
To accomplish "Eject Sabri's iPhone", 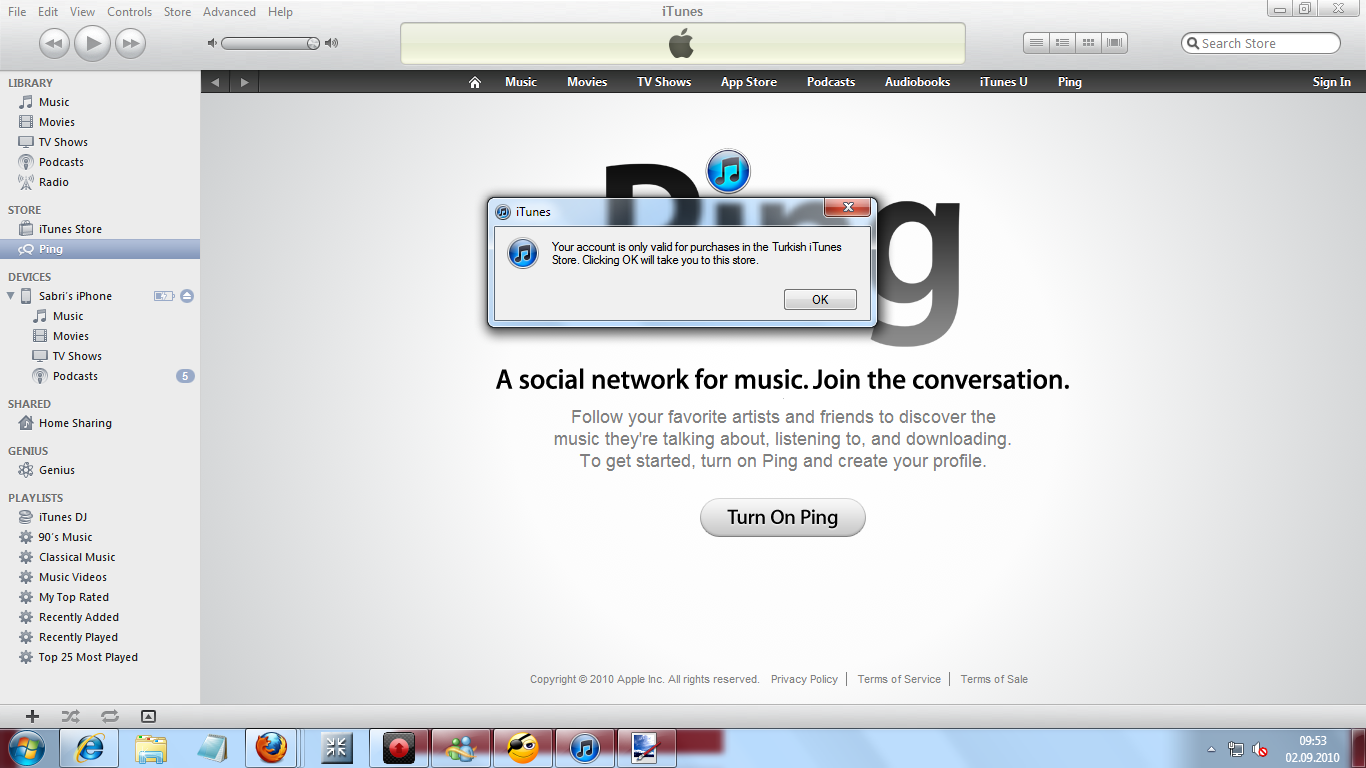I will [187, 296].
